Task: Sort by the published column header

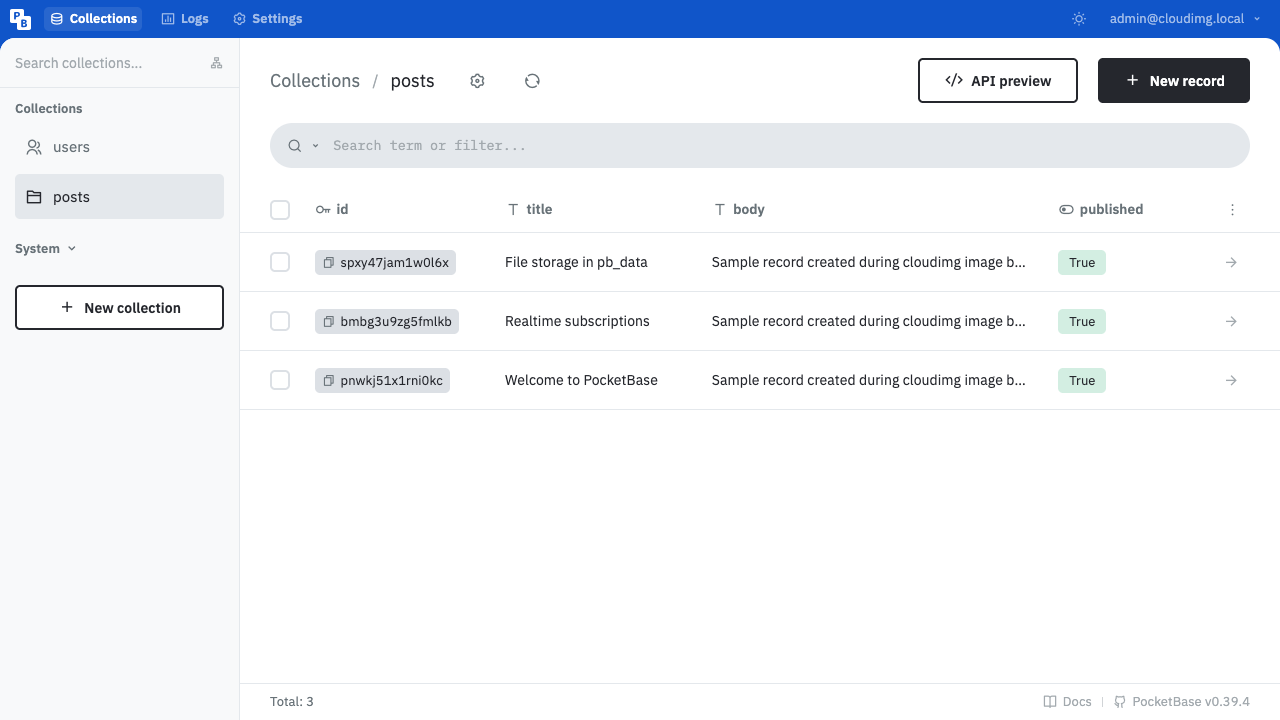Action: (1101, 210)
